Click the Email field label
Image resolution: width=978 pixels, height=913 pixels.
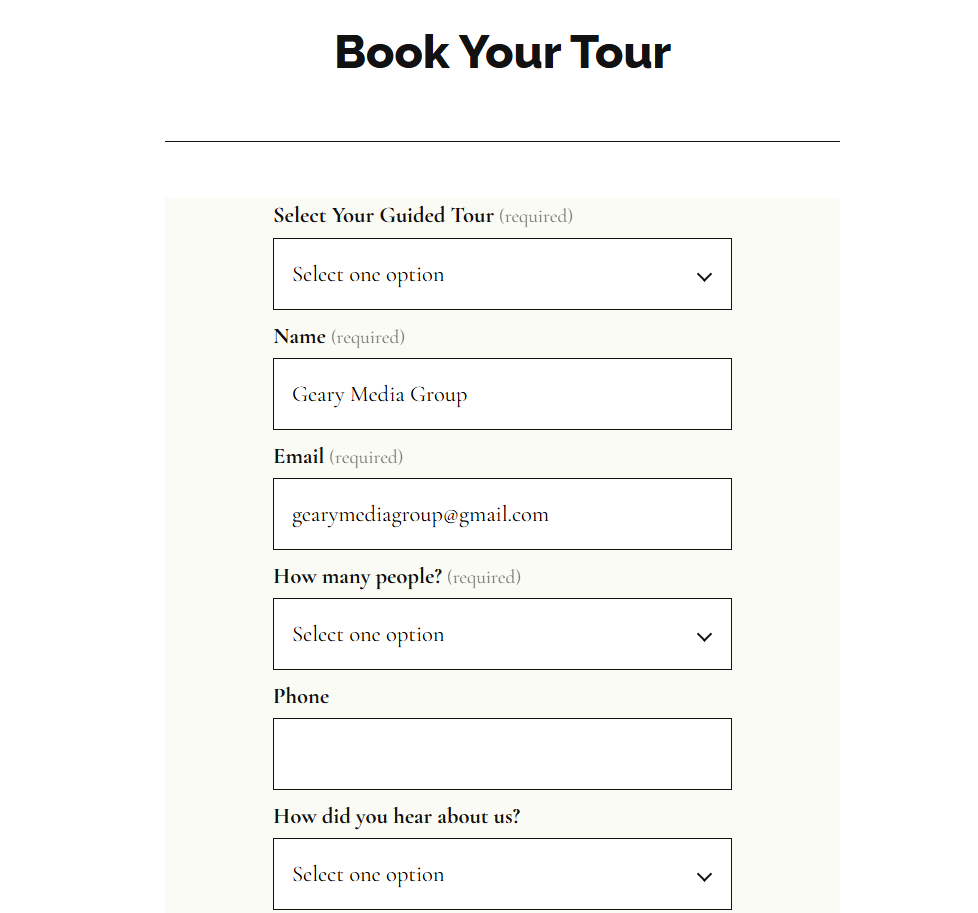click(298, 456)
